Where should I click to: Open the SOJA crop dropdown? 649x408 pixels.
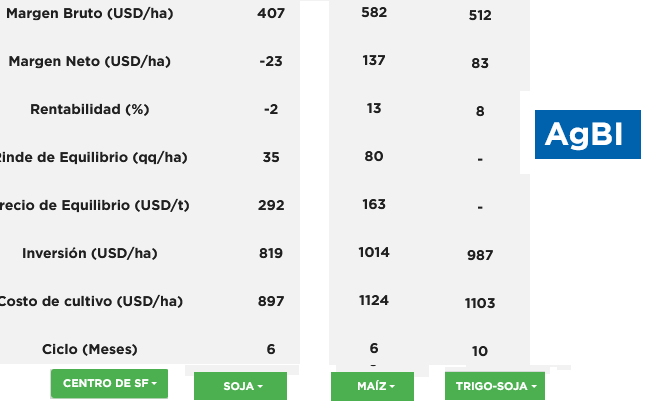[240, 386]
